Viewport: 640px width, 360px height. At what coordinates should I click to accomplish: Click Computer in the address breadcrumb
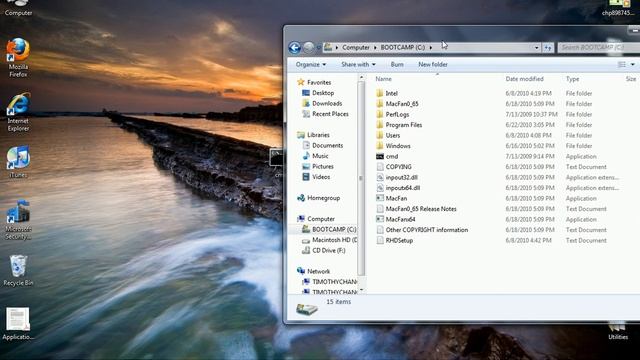point(356,48)
